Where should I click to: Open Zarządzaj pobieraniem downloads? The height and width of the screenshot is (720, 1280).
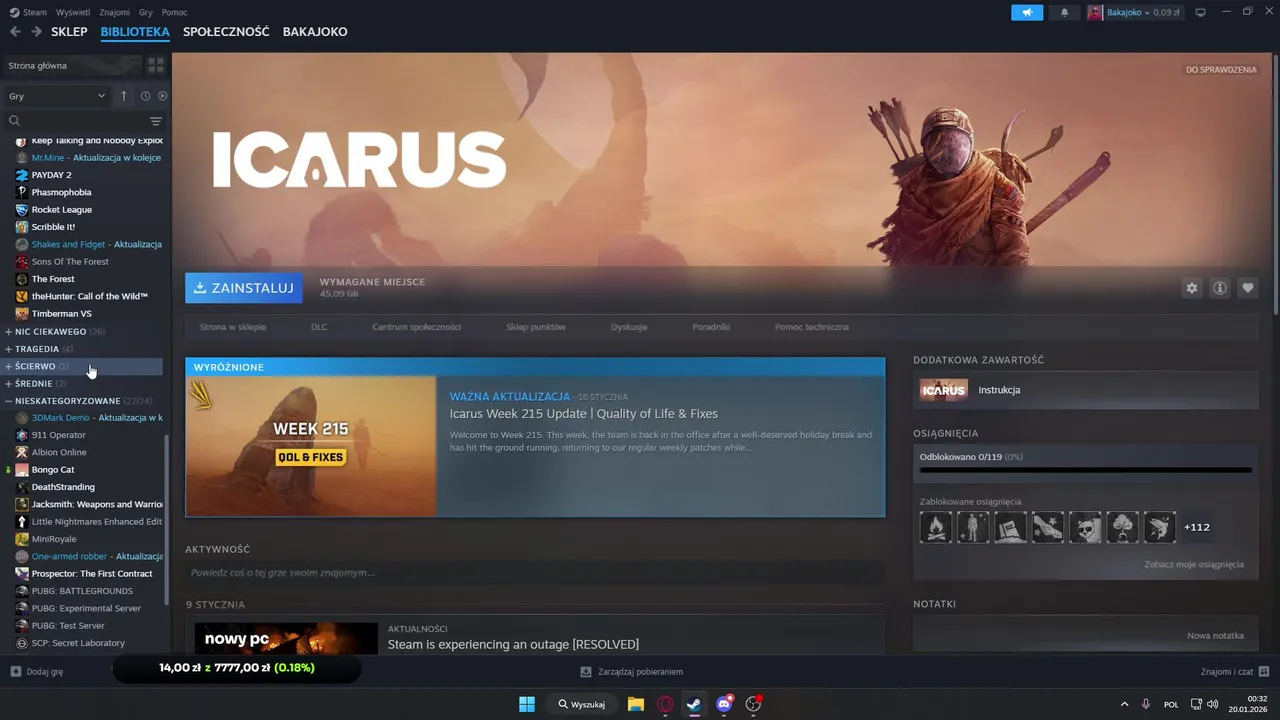(632, 672)
